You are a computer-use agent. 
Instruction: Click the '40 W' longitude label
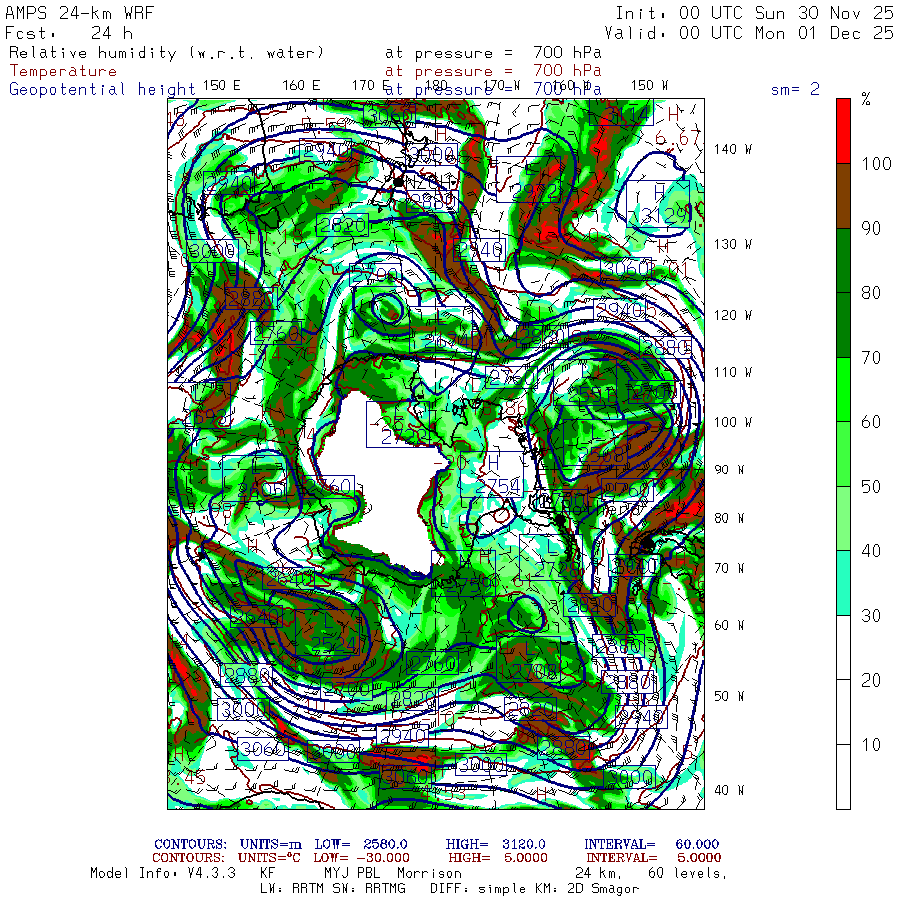[x=730, y=790]
